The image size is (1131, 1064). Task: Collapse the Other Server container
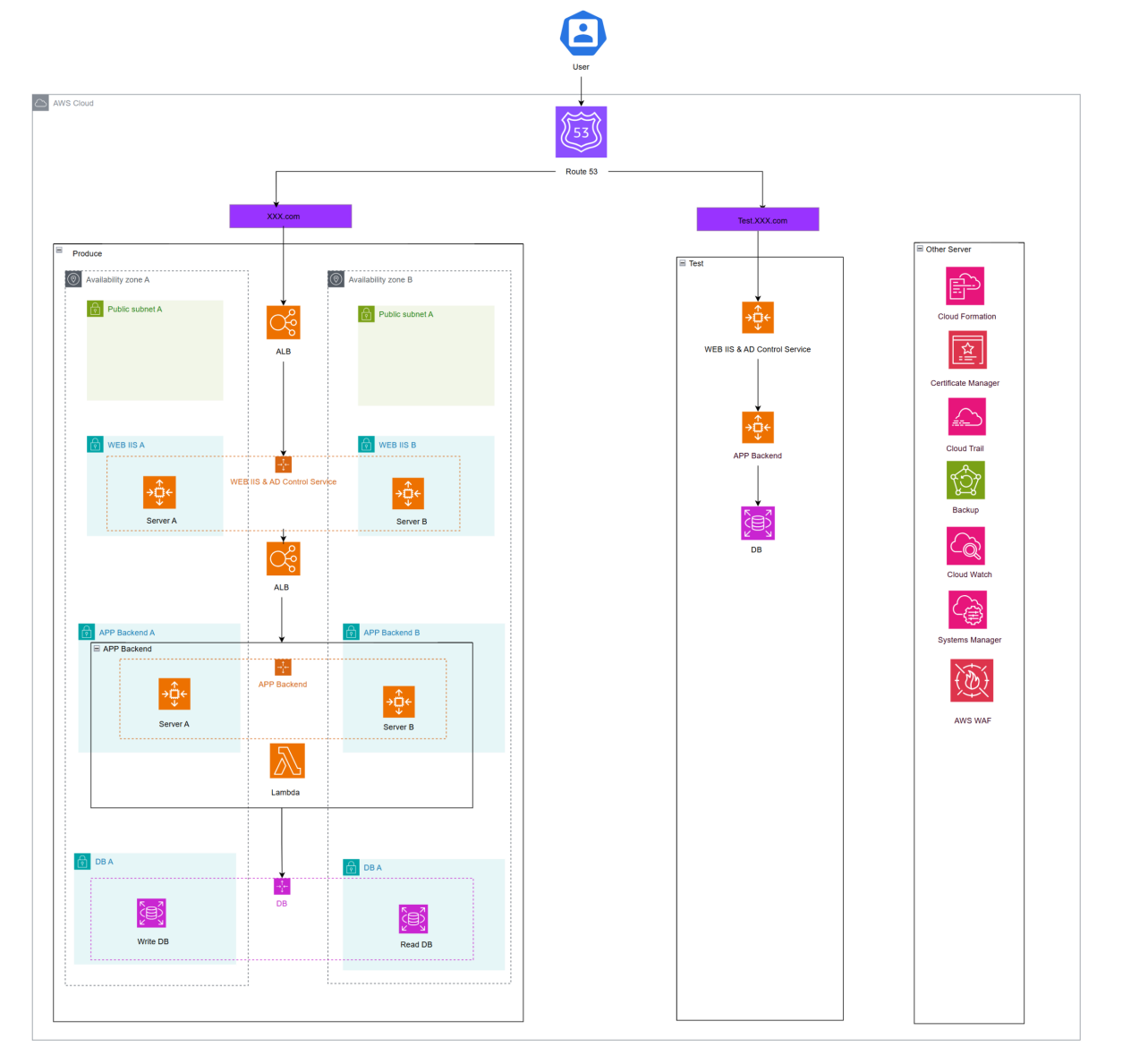(920, 249)
